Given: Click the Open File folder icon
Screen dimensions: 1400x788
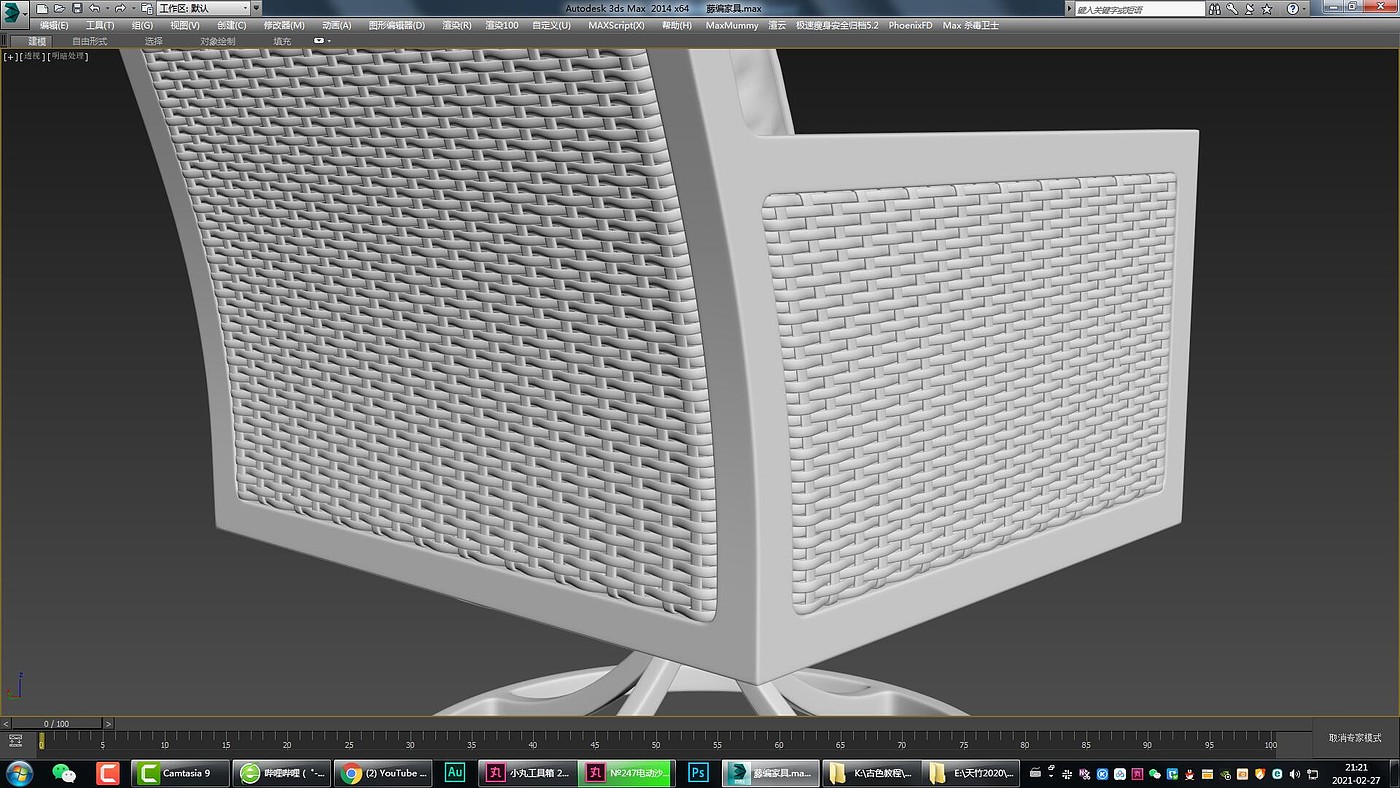Looking at the screenshot, I should [59, 8].
